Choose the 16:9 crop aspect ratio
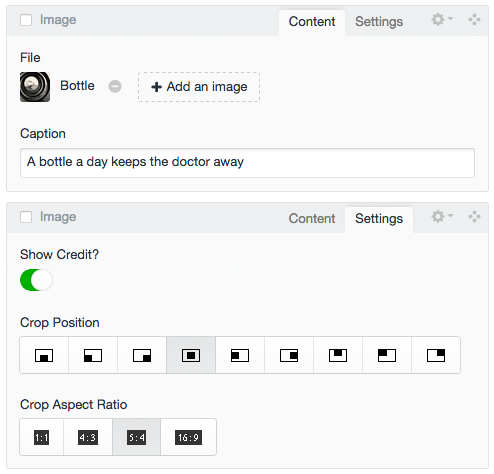This screenshot has width=494, height=474. (x=188, y=437)
